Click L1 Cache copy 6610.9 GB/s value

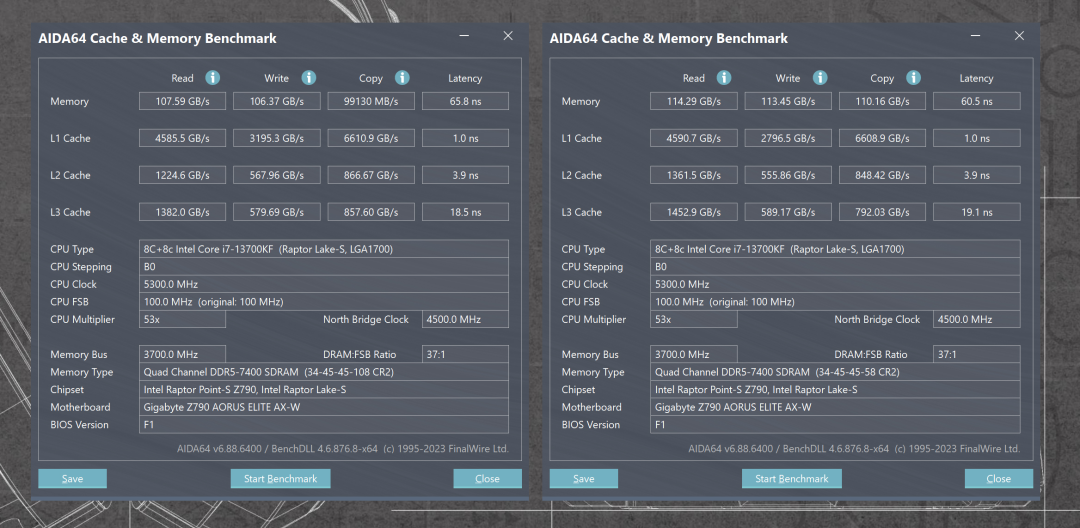click(371, 138)
